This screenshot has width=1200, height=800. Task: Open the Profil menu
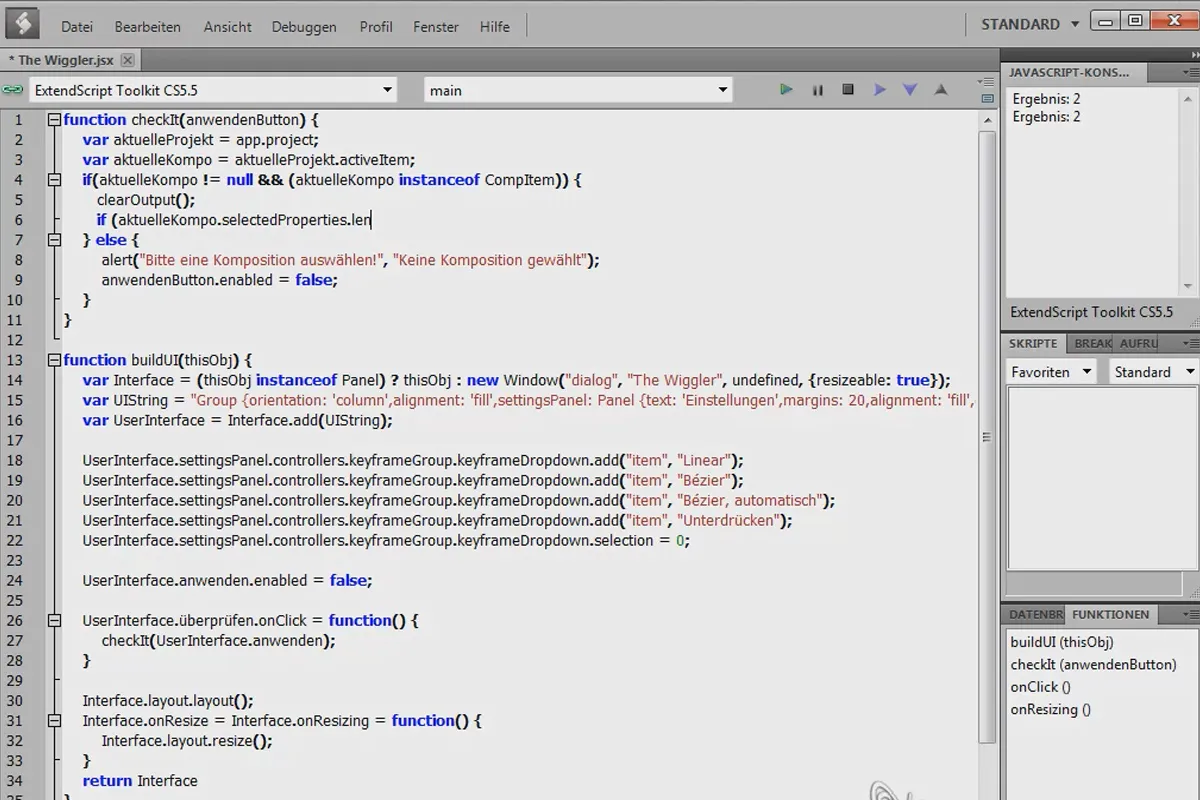click(376, 27)
